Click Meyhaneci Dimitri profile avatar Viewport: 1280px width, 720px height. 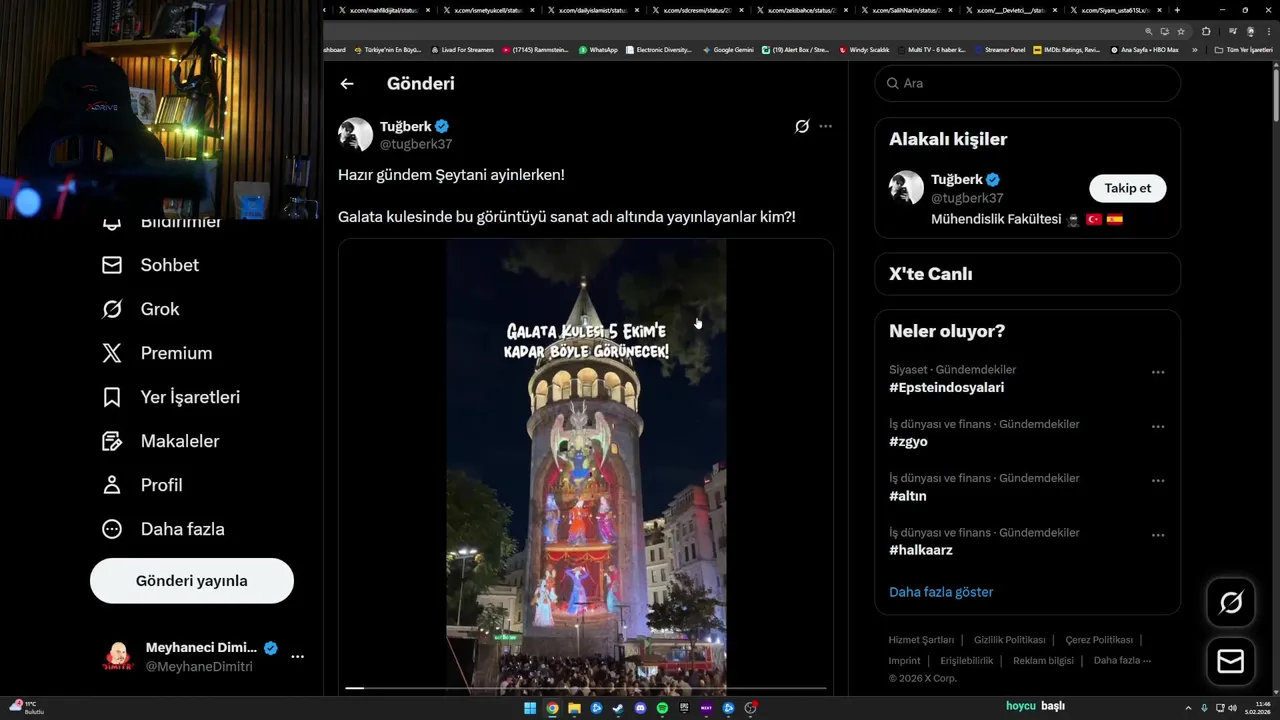118,657
